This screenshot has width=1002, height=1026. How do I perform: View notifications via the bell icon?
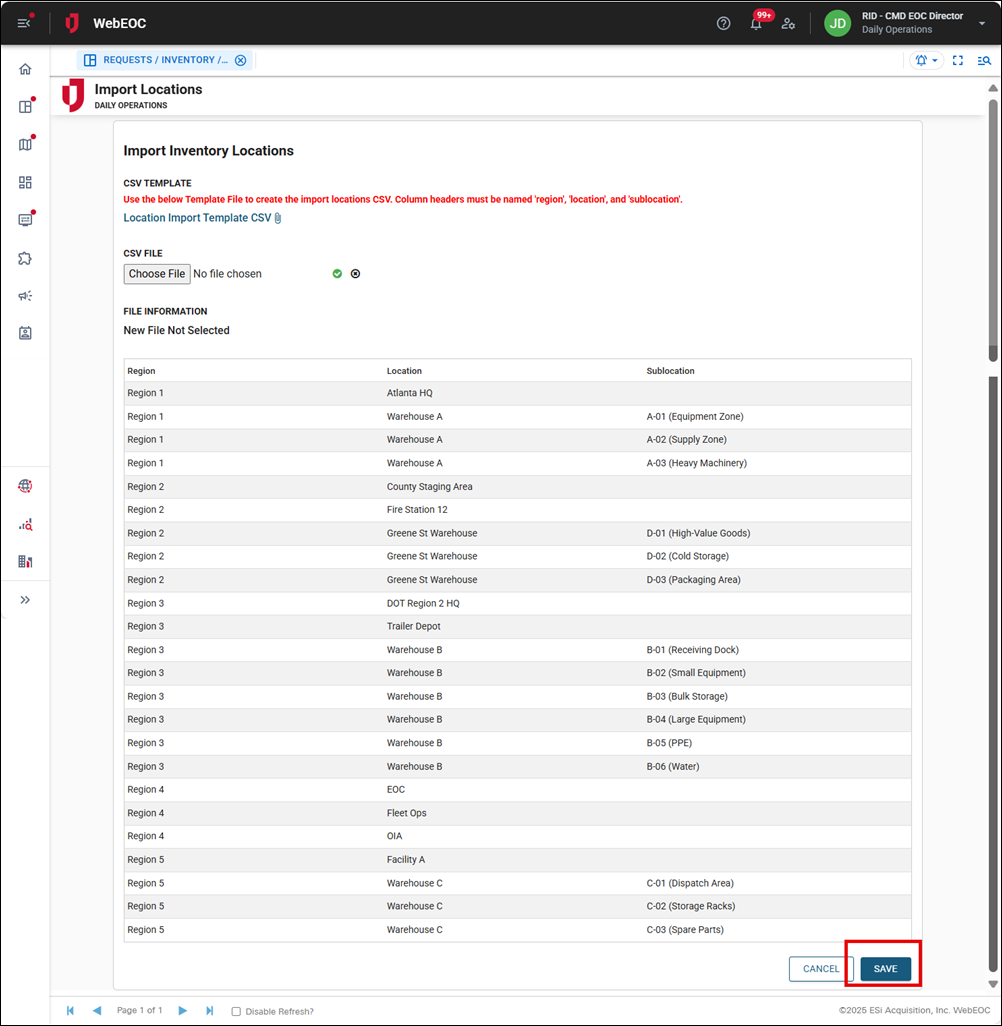(756, 23)
